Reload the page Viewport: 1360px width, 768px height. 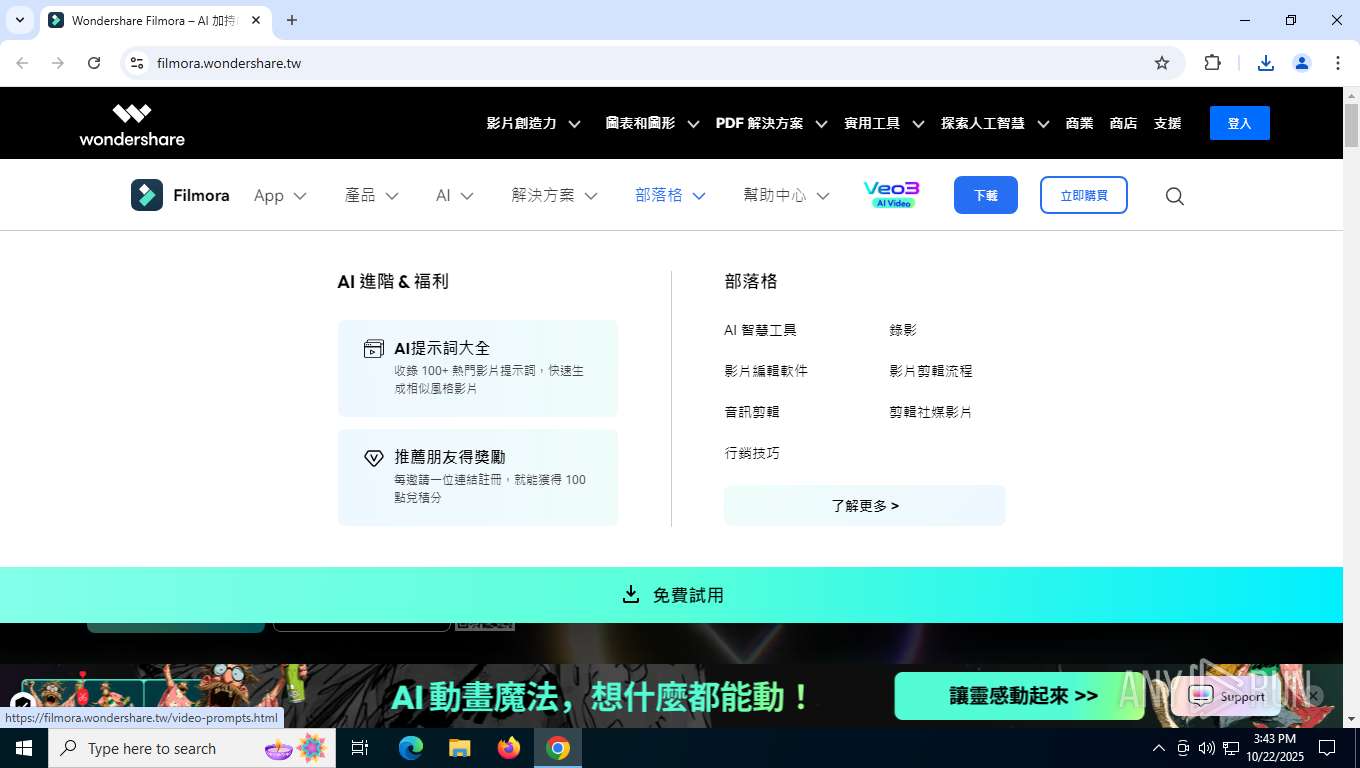[94, 63]
